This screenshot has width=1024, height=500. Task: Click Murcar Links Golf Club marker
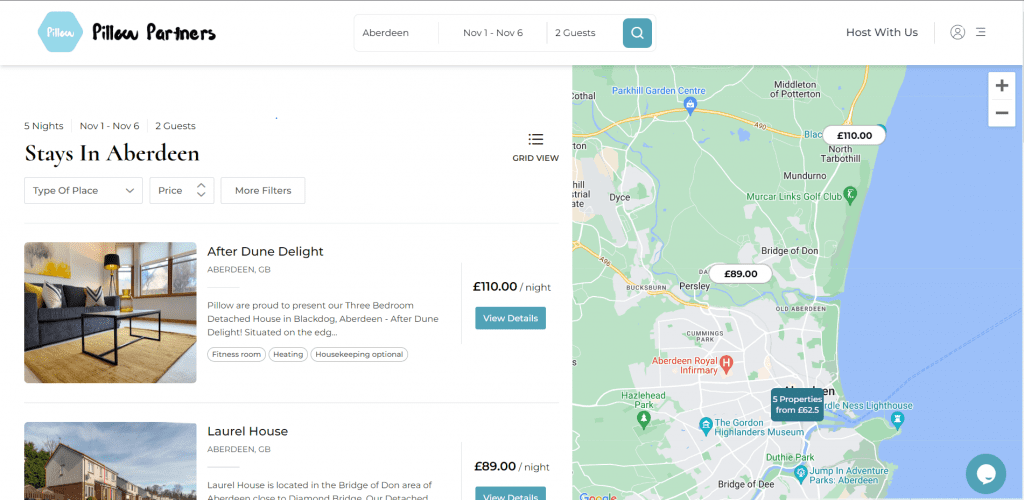tap(850, 194)
